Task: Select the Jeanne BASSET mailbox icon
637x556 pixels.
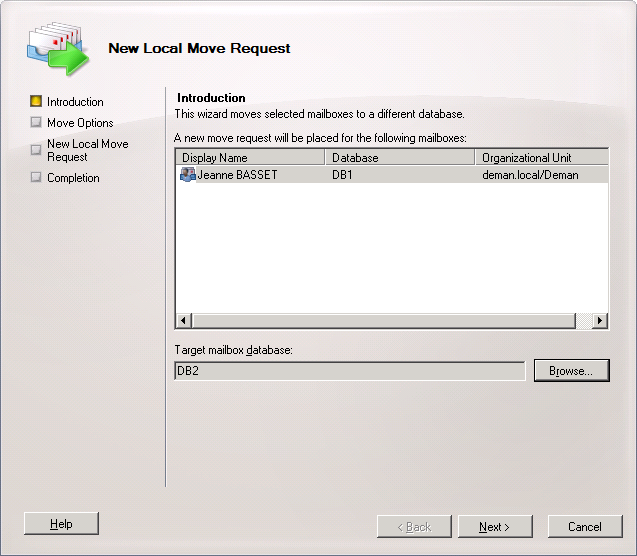Action: (x=188, y=175)
